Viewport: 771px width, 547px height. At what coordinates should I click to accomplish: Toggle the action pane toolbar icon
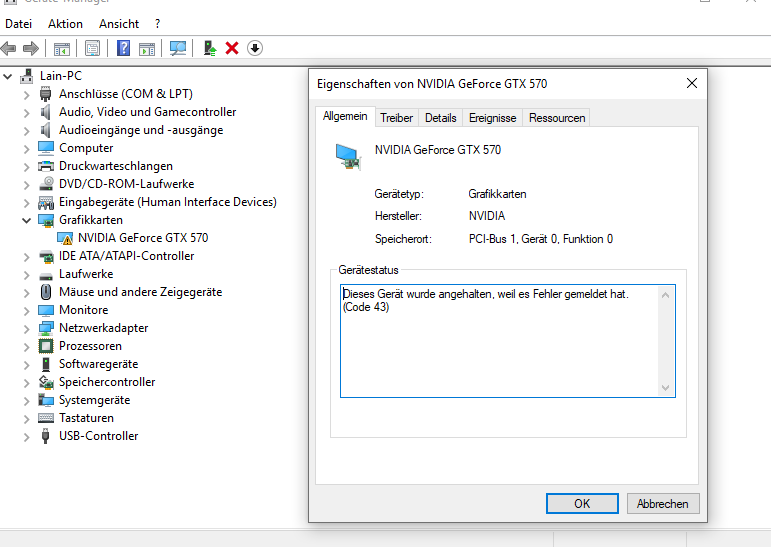coord(147,48)
